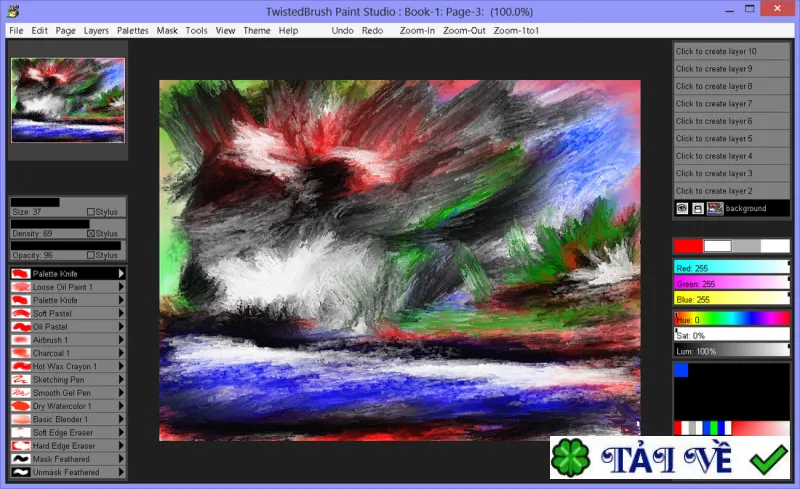Expand the Charcoal 1 brush arrow

(121, 353)
